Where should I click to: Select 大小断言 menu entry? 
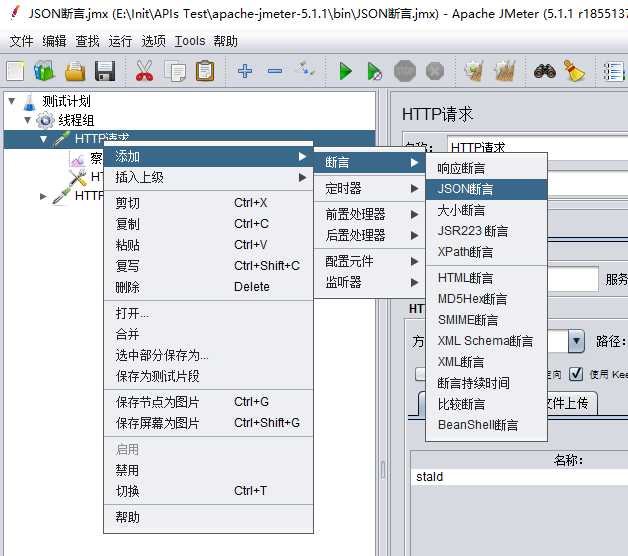coord(486,210)
